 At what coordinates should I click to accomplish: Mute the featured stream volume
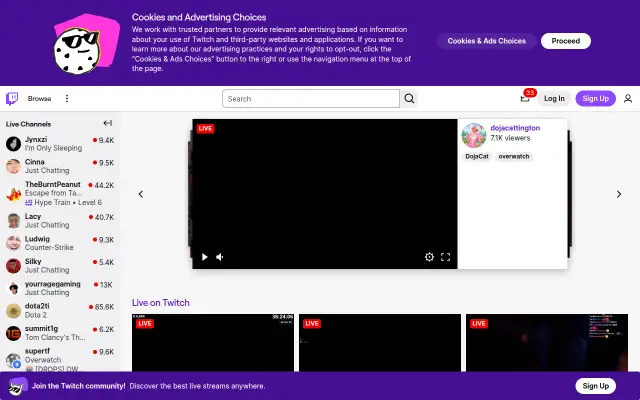220,257
